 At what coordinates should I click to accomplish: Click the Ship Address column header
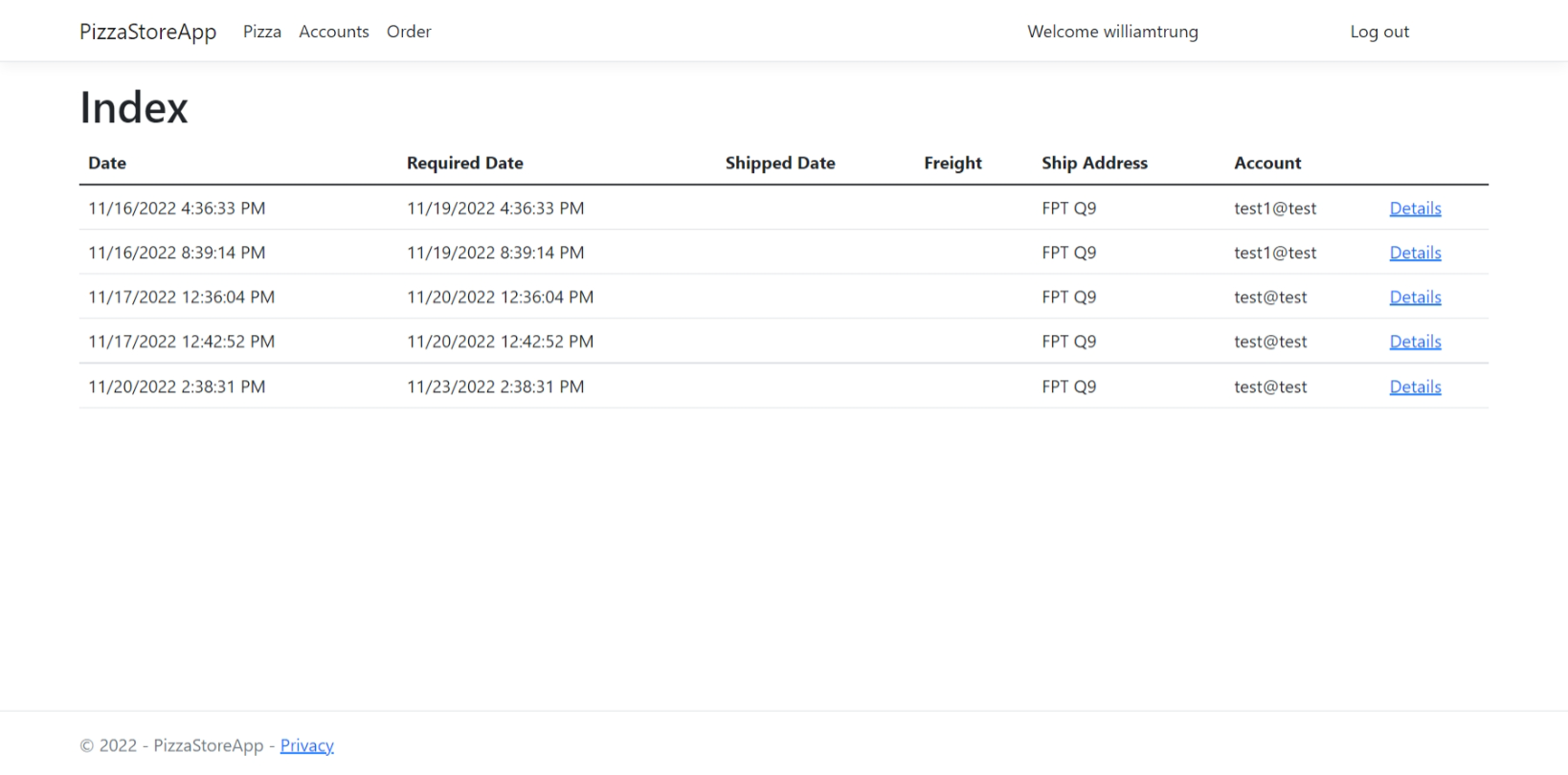coord(1094,163)
